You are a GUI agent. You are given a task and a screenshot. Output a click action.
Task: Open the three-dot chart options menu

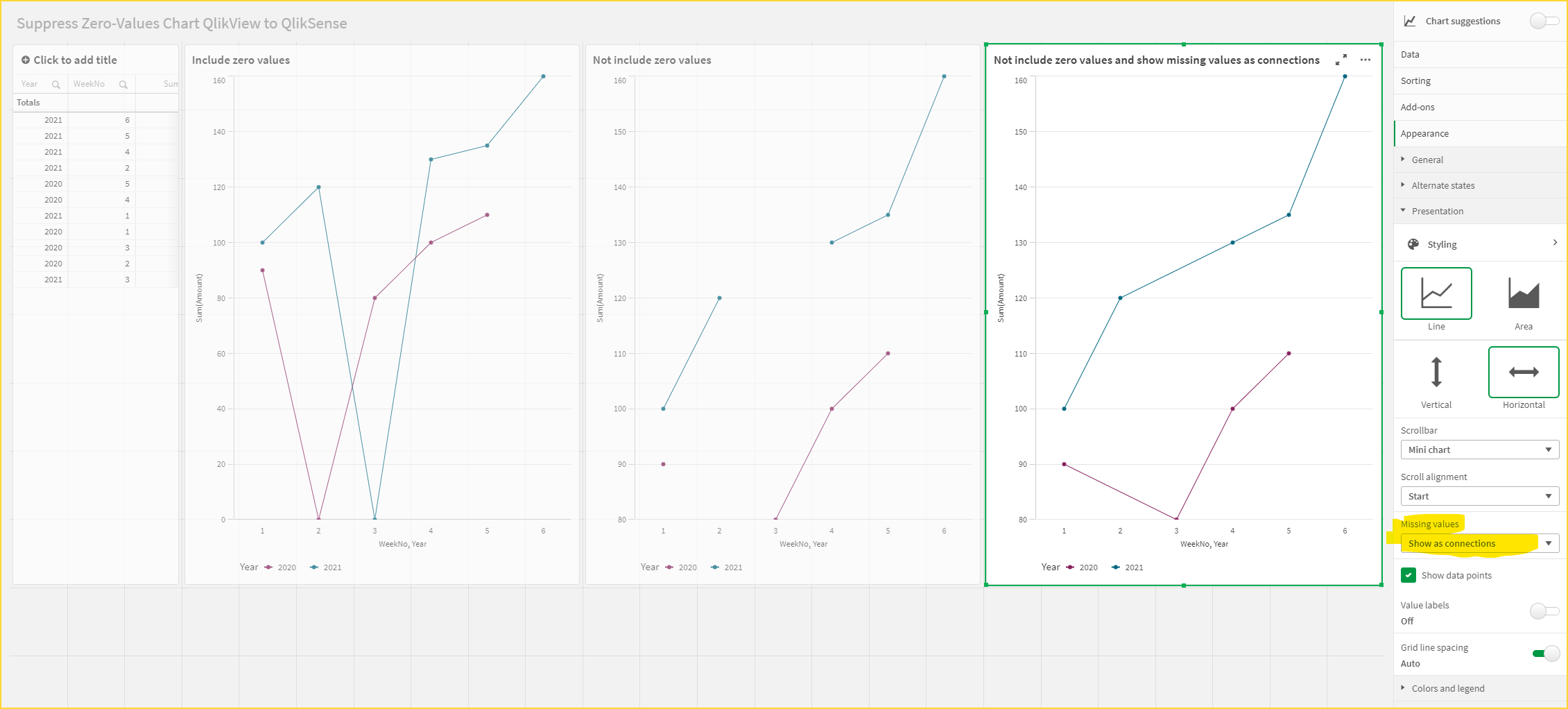point(1365,60)
